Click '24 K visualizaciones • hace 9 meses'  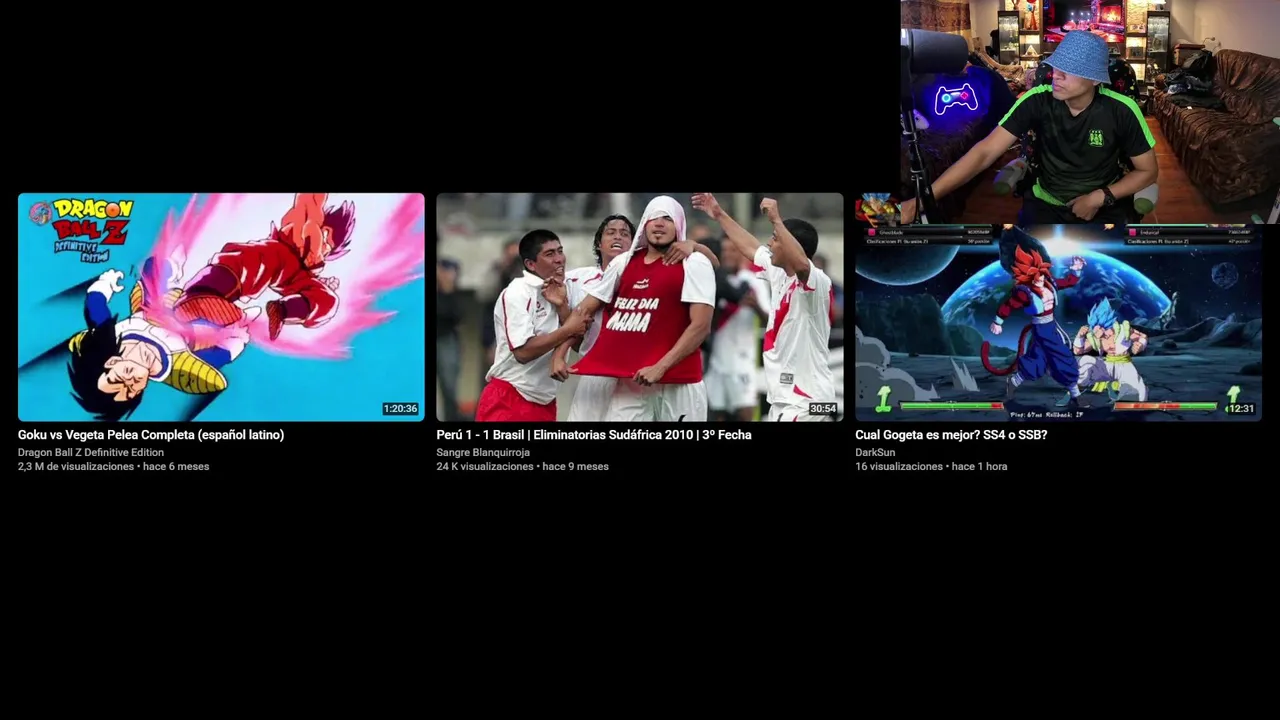(522, 466)
